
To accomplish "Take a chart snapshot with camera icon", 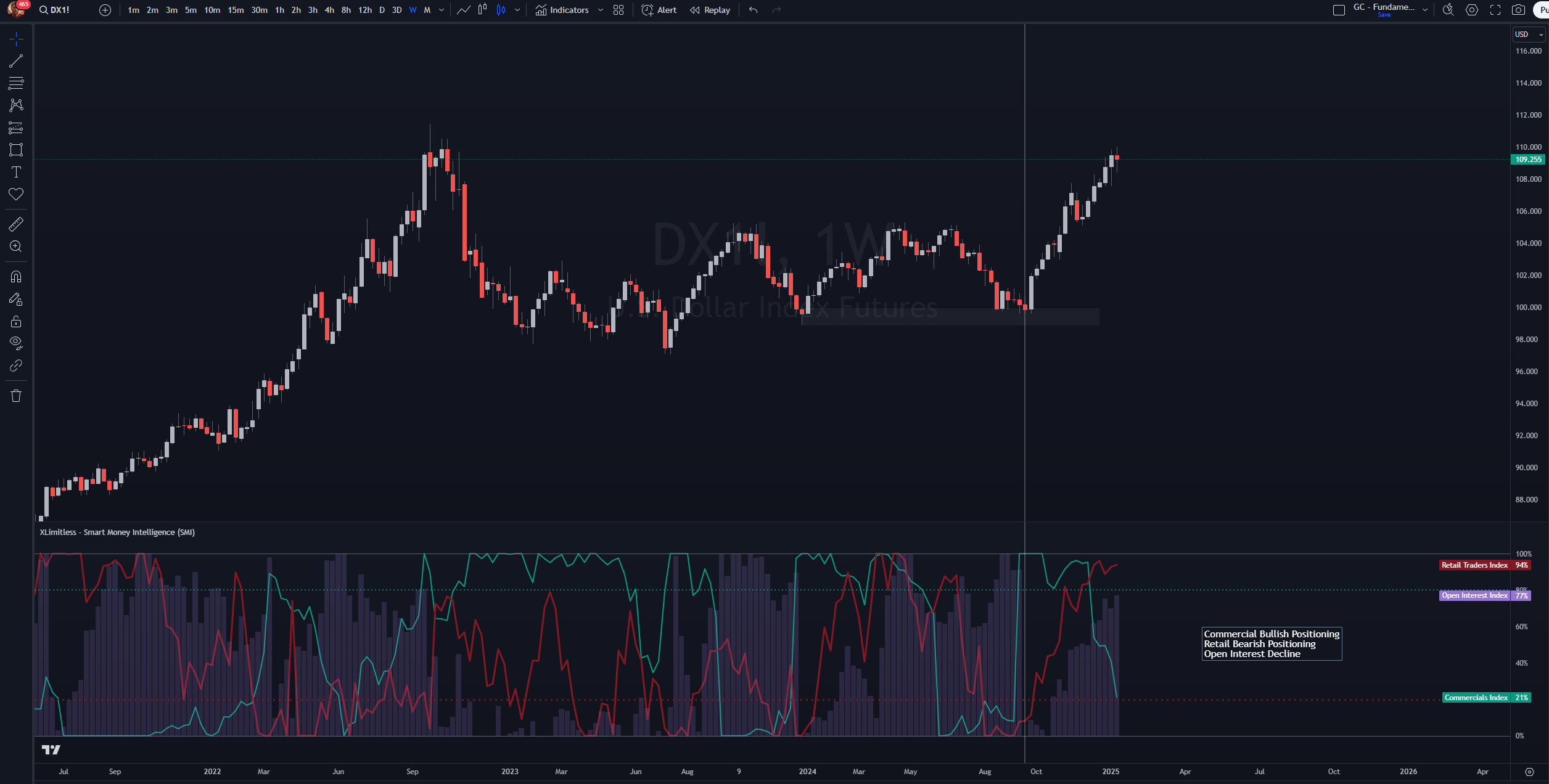I will point(1518,10).
